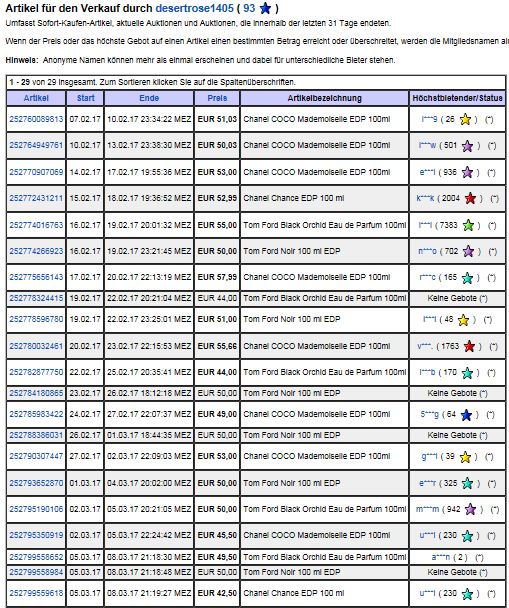Open item 252778324415

[36, 298]
